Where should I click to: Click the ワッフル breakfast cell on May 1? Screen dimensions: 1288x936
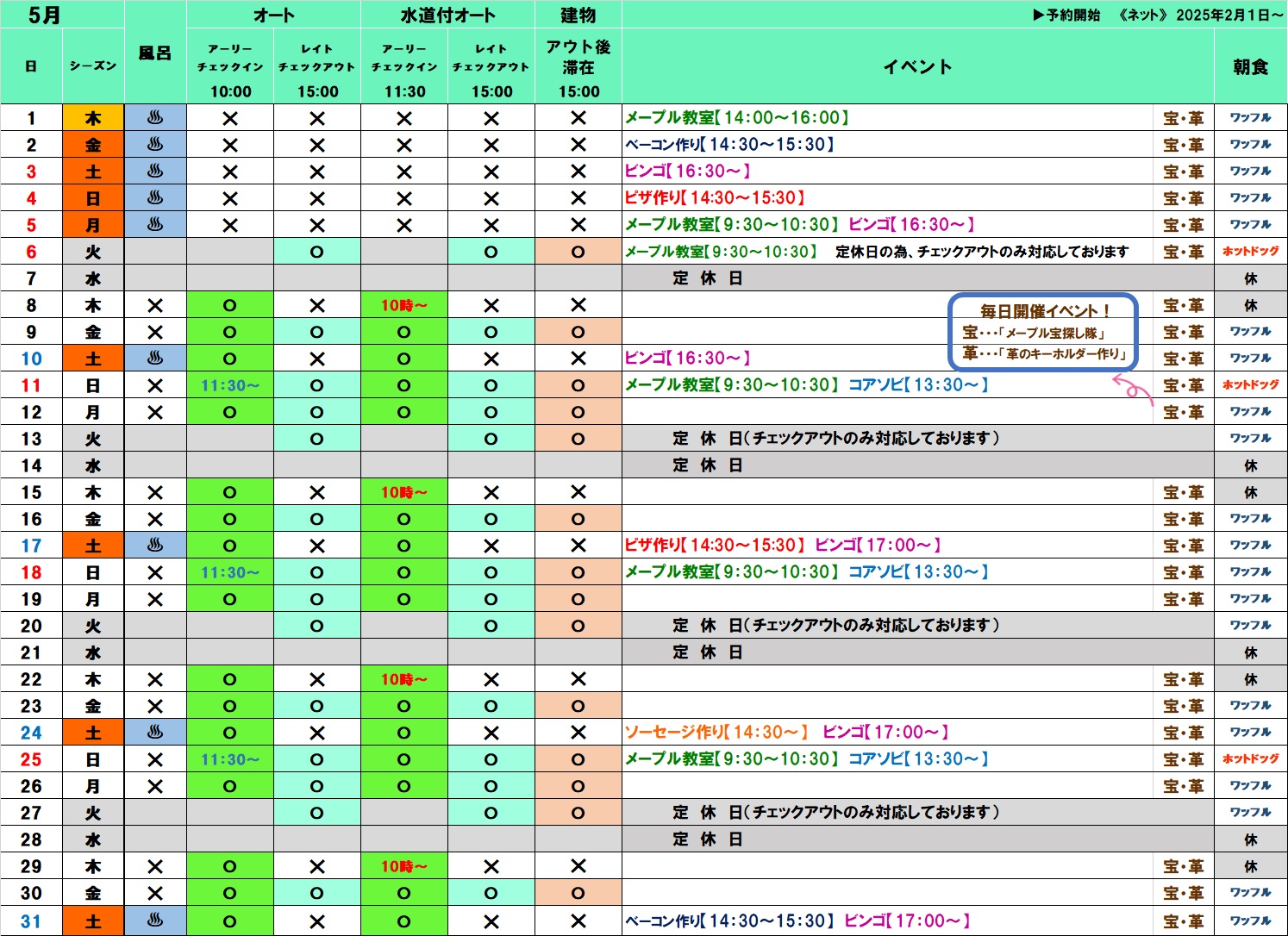1250,117
